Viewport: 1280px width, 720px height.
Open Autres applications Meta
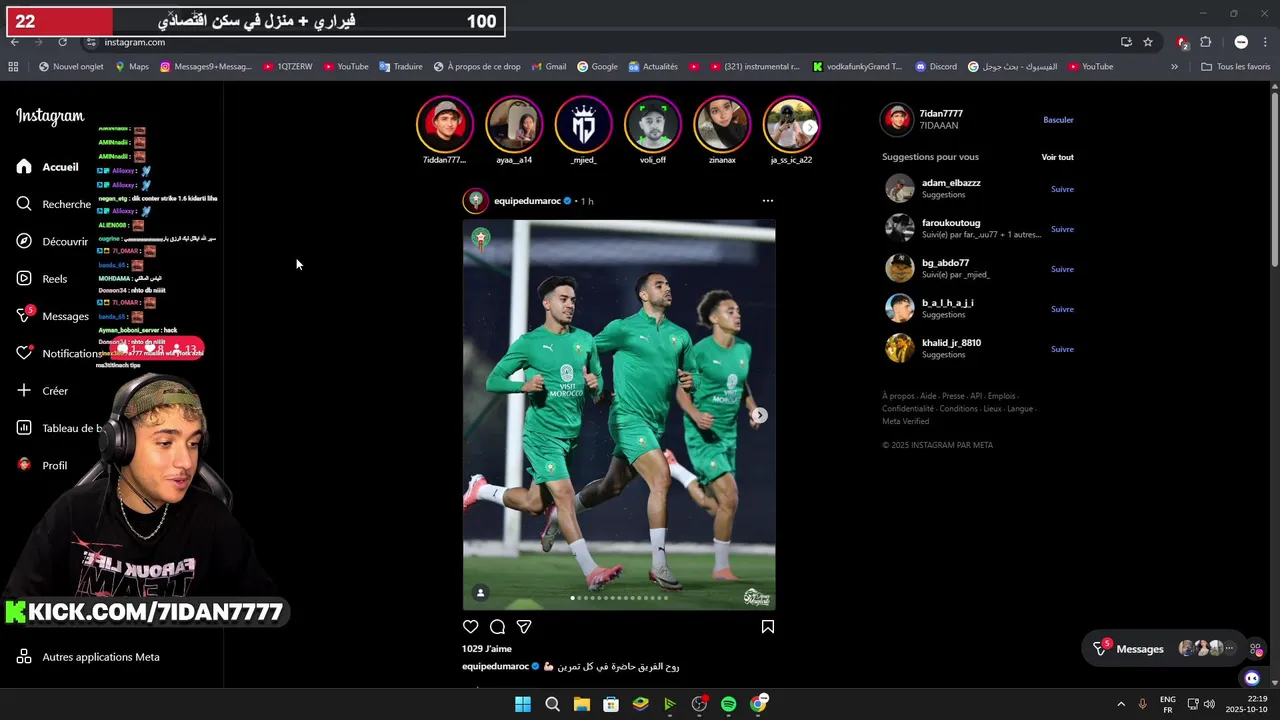tap(88, 657)
